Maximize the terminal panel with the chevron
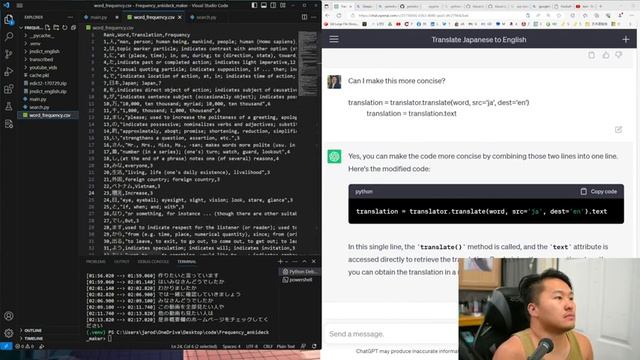The image size is (640, 360). coord(304,261)
